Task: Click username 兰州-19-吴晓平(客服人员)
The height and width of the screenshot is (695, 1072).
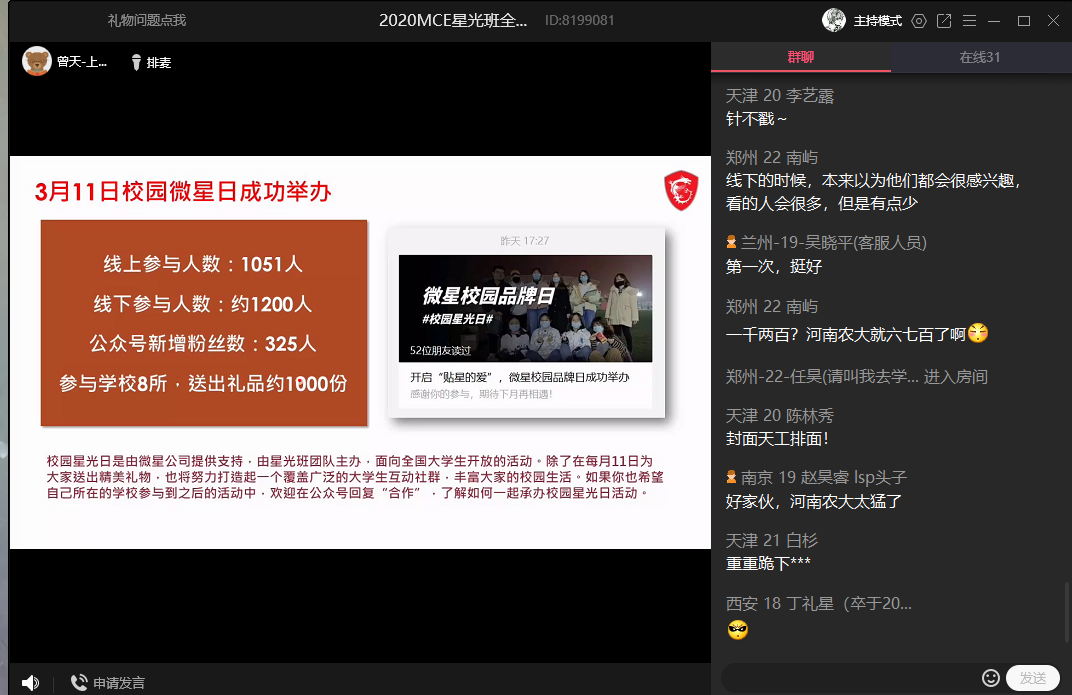Action: coord(833,243)
